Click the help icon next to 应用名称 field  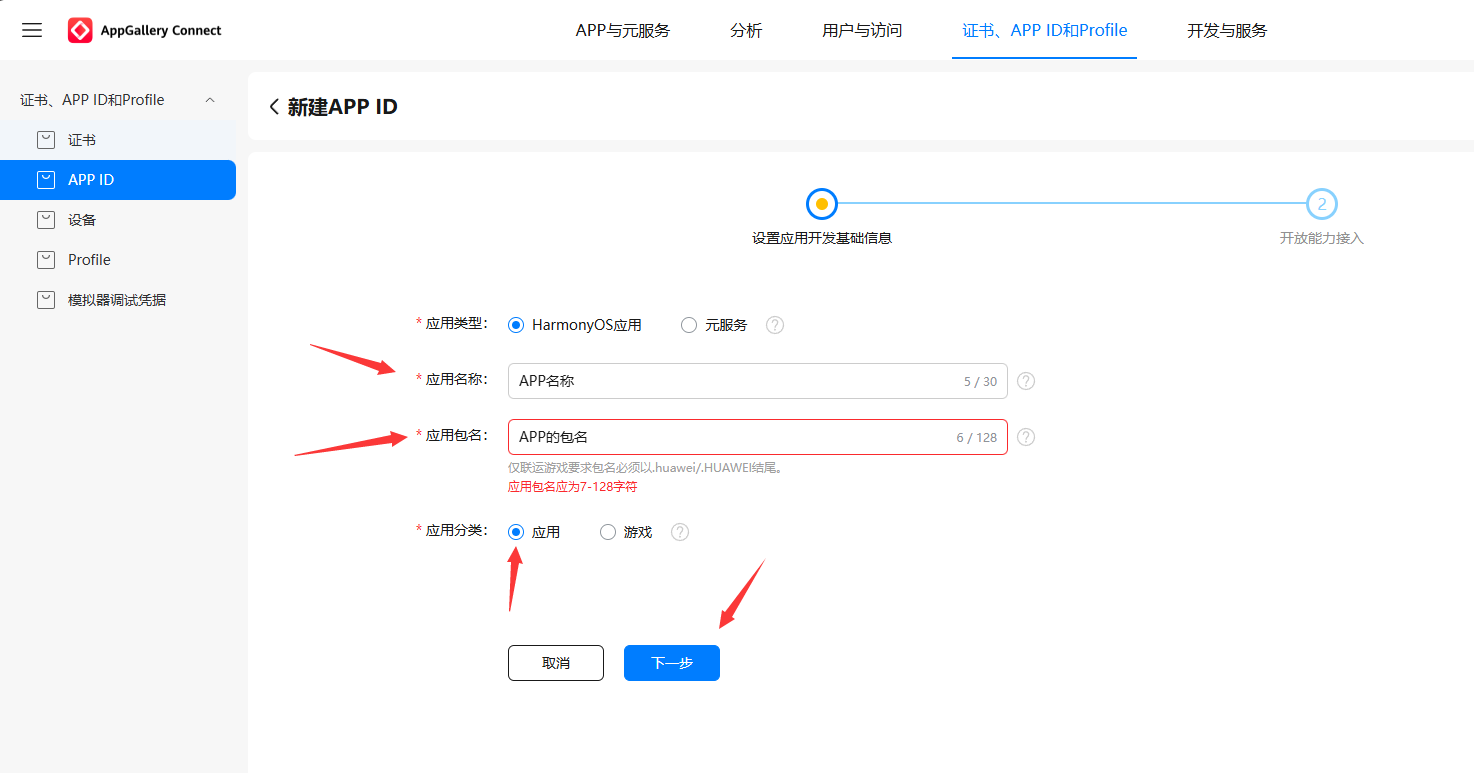pos(1026,381)
